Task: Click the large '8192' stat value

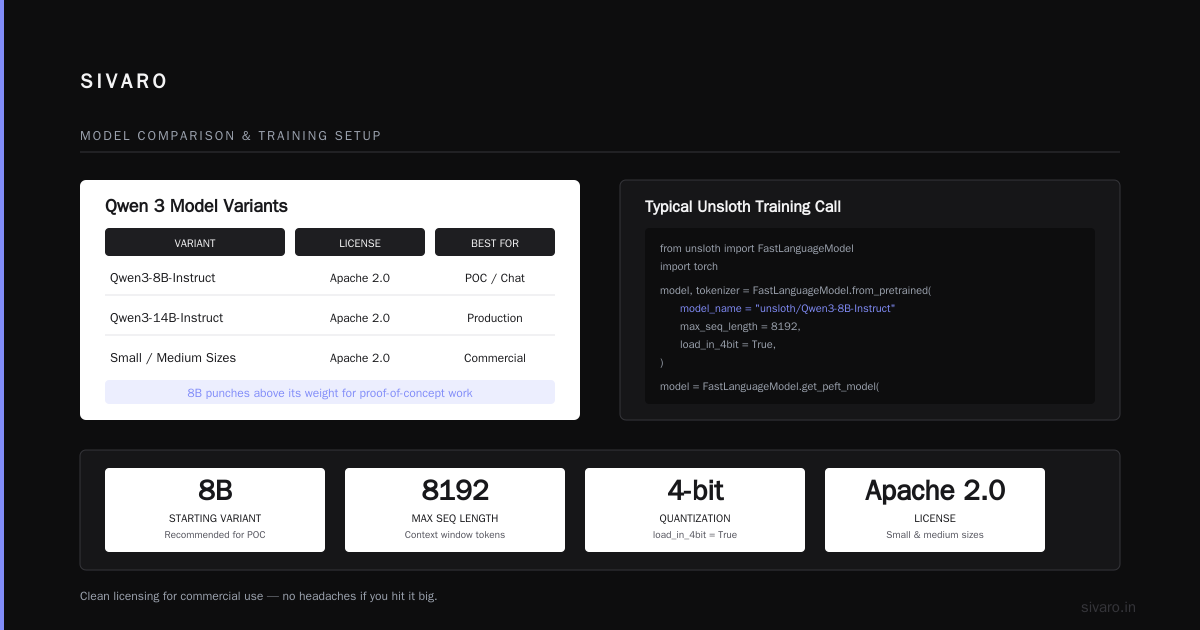Action: pyautogui.click(x=455, y=490)
